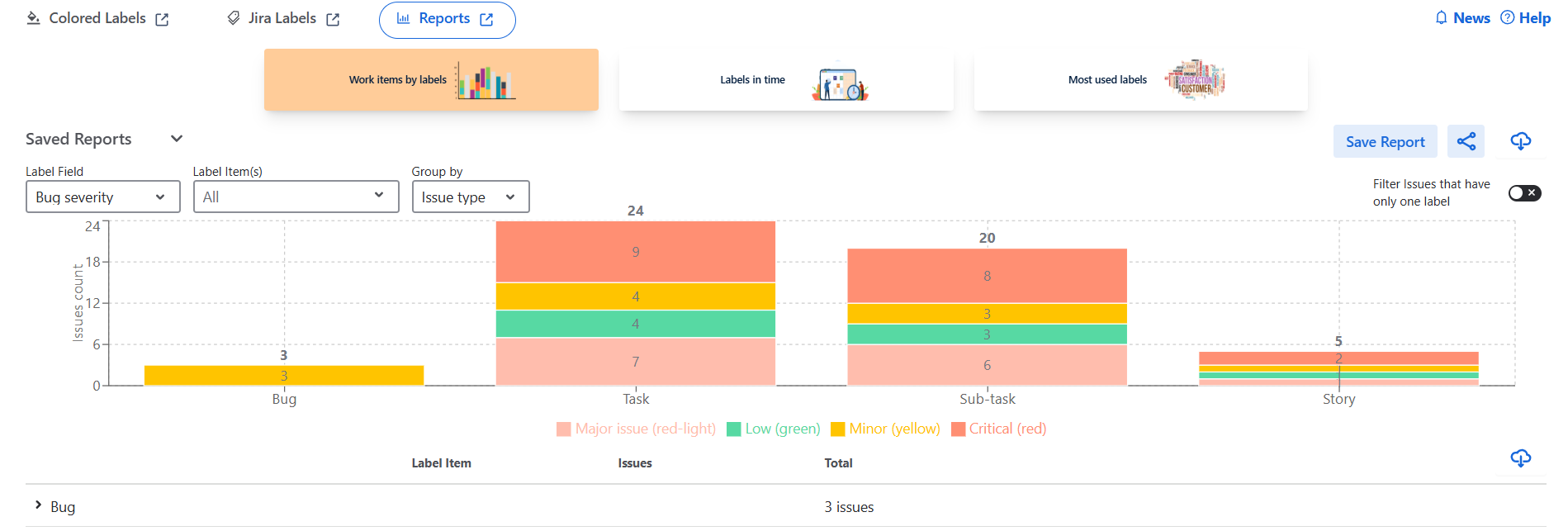
Task: Click the Jira Labels tag icon
Action: click(x=234, y=18)
